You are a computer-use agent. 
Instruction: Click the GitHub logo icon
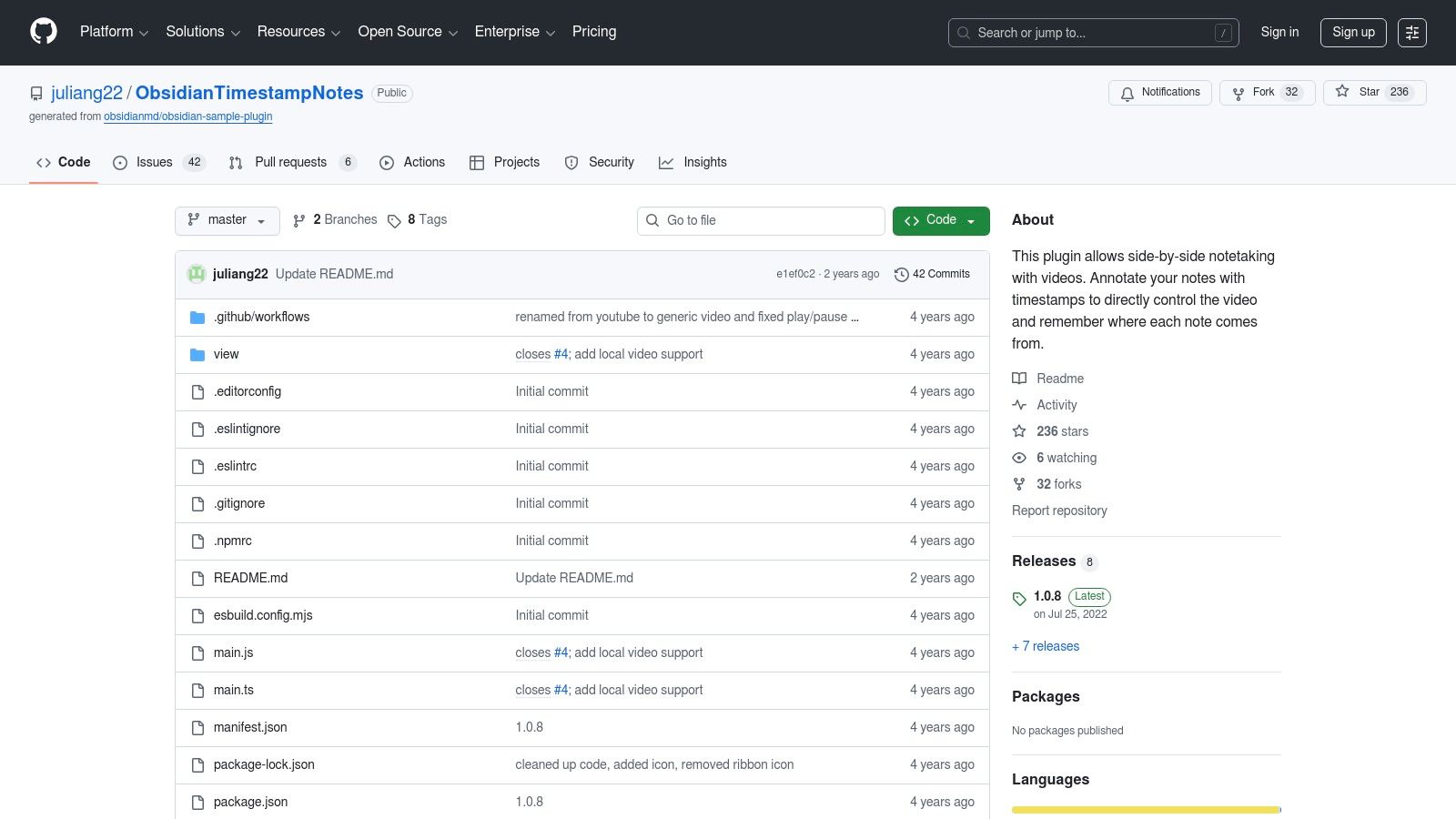click(x=44, y=32)
